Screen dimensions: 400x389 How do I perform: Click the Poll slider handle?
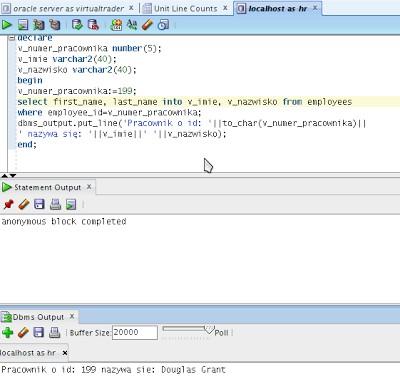point(209,330)
